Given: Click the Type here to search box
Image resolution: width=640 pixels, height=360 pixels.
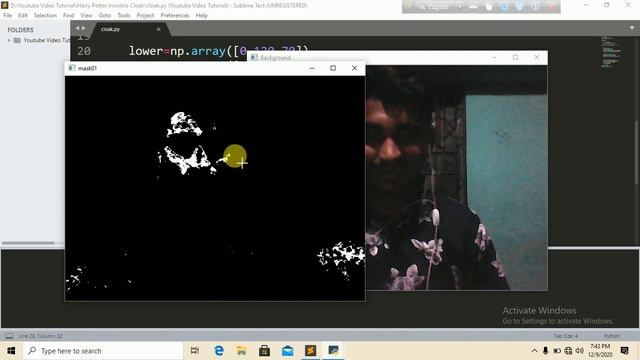Looking at the screenshot, I should [x=103, y=351].
